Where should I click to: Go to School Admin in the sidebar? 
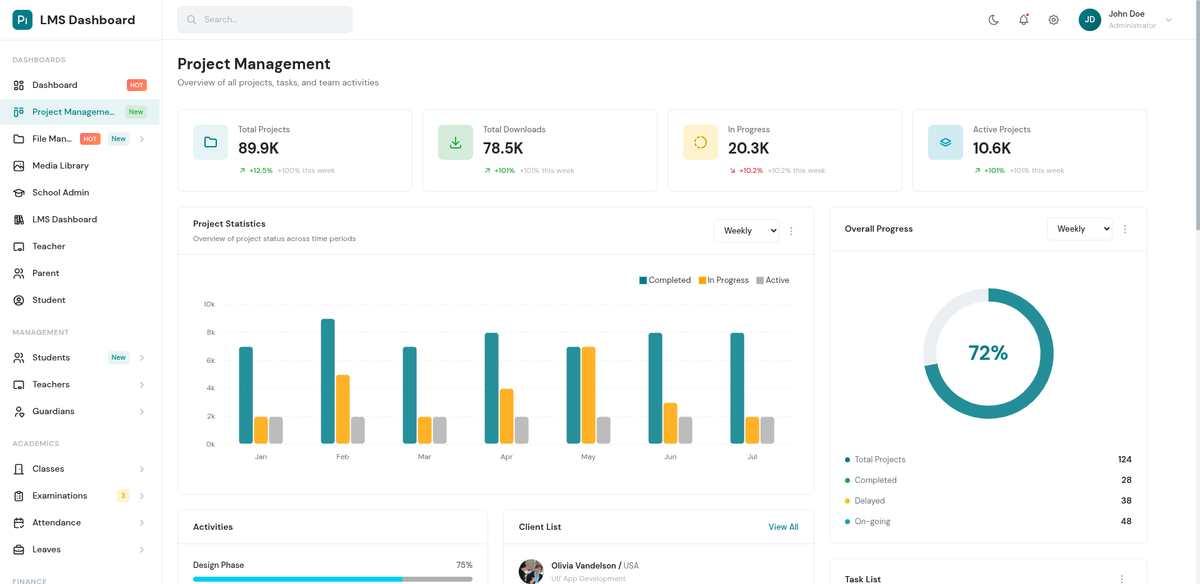[x=60, y=193]
